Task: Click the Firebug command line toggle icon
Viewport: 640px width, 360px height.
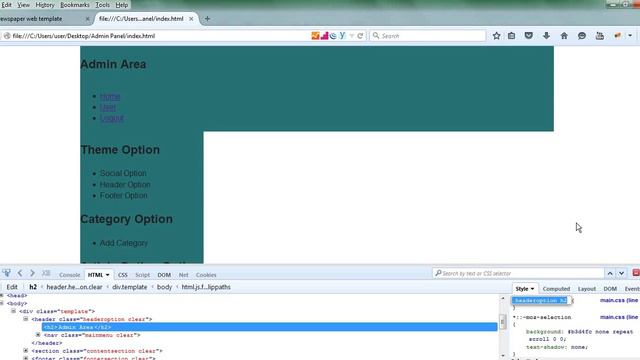Action: 46,273
